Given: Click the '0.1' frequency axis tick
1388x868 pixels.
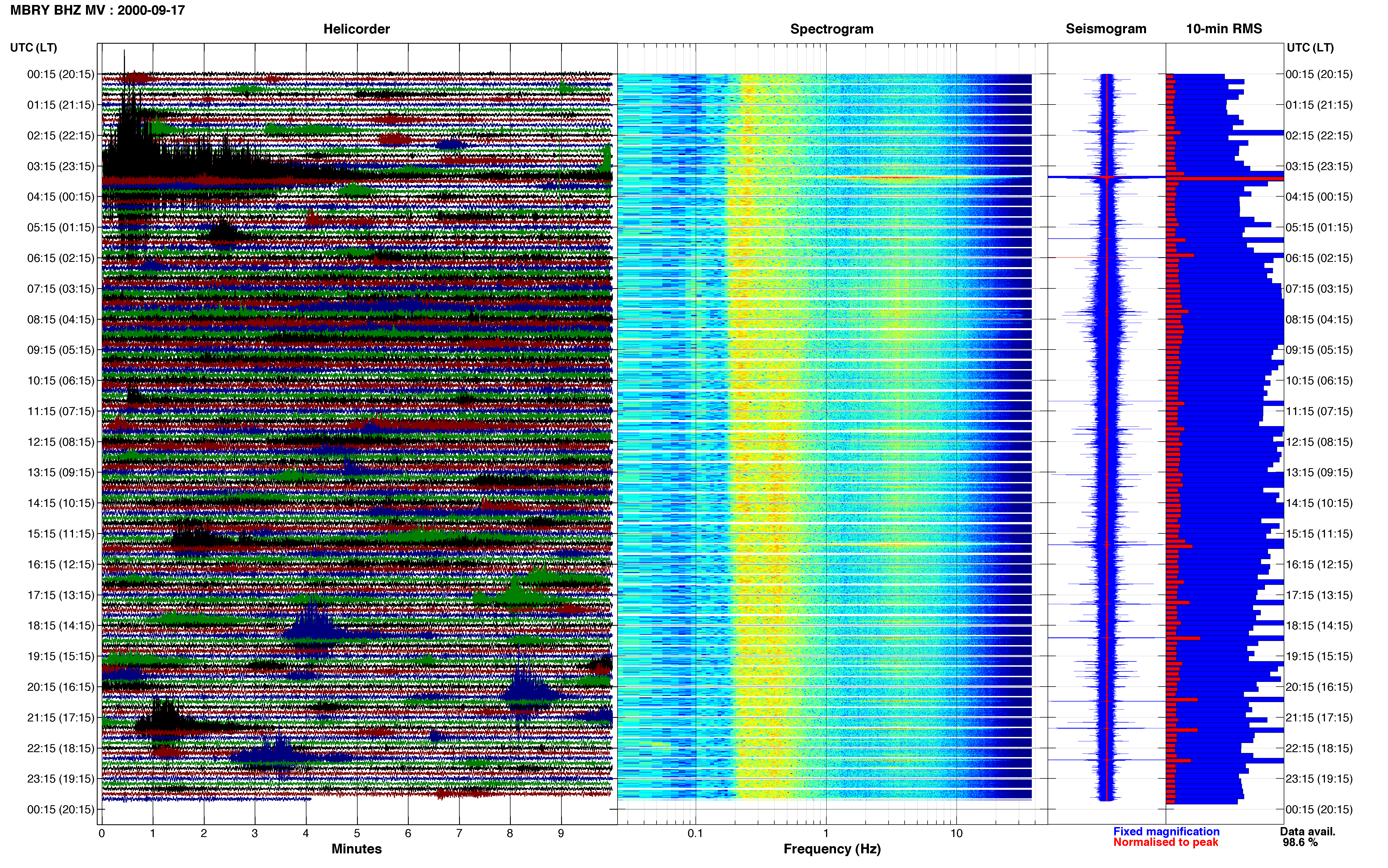Looking at the screenshot, I should [x=695, y=833].
